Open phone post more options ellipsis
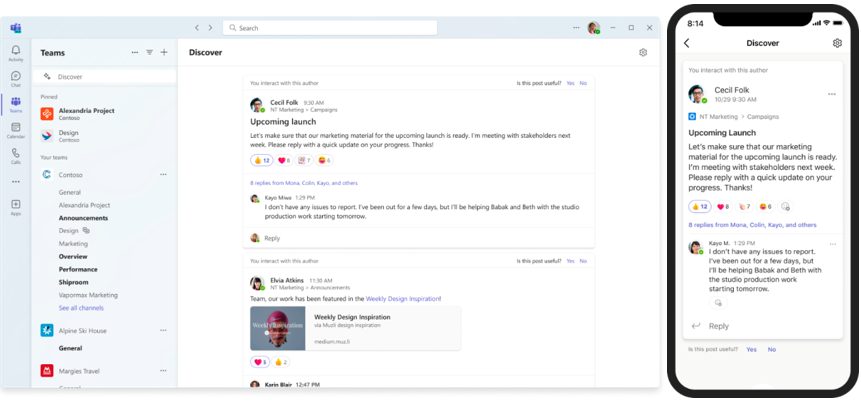 tap(832, 94)
